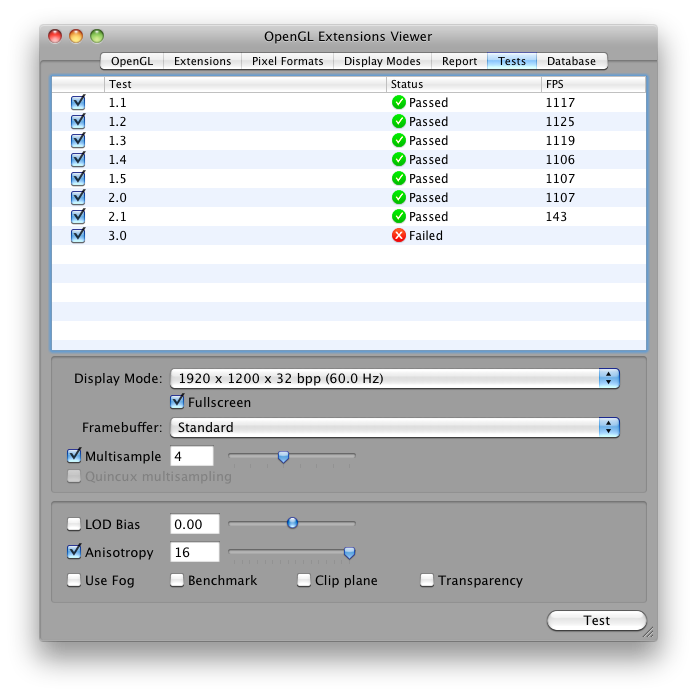Screen dimensions: 697x696
Task: Click the window resize grip
Action: [649, 632]
